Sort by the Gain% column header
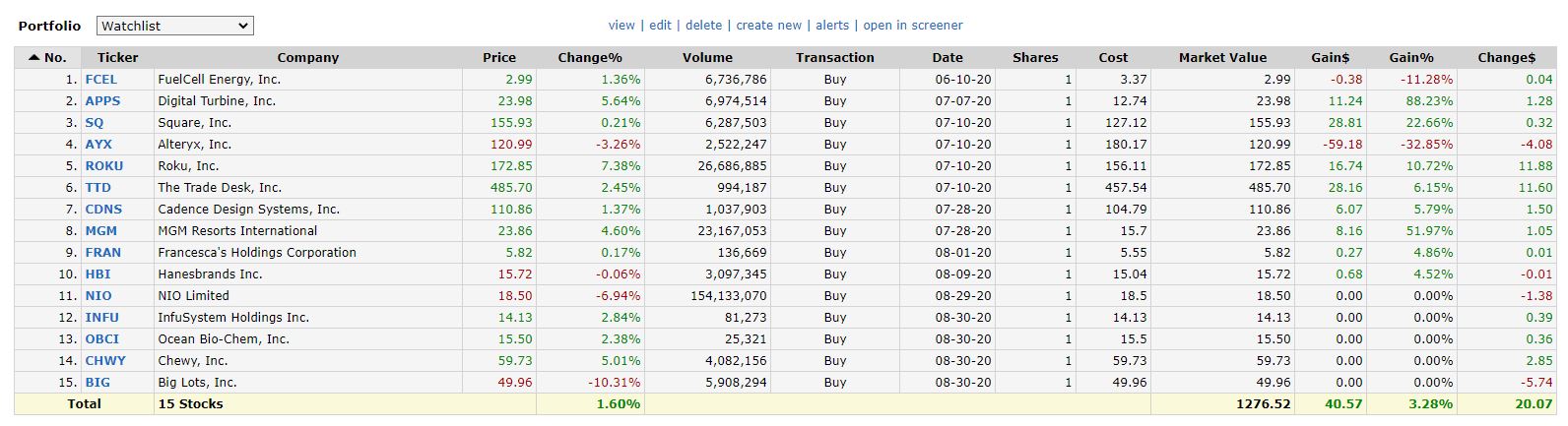This screenshot has width=1568, height=426. 1410,57
